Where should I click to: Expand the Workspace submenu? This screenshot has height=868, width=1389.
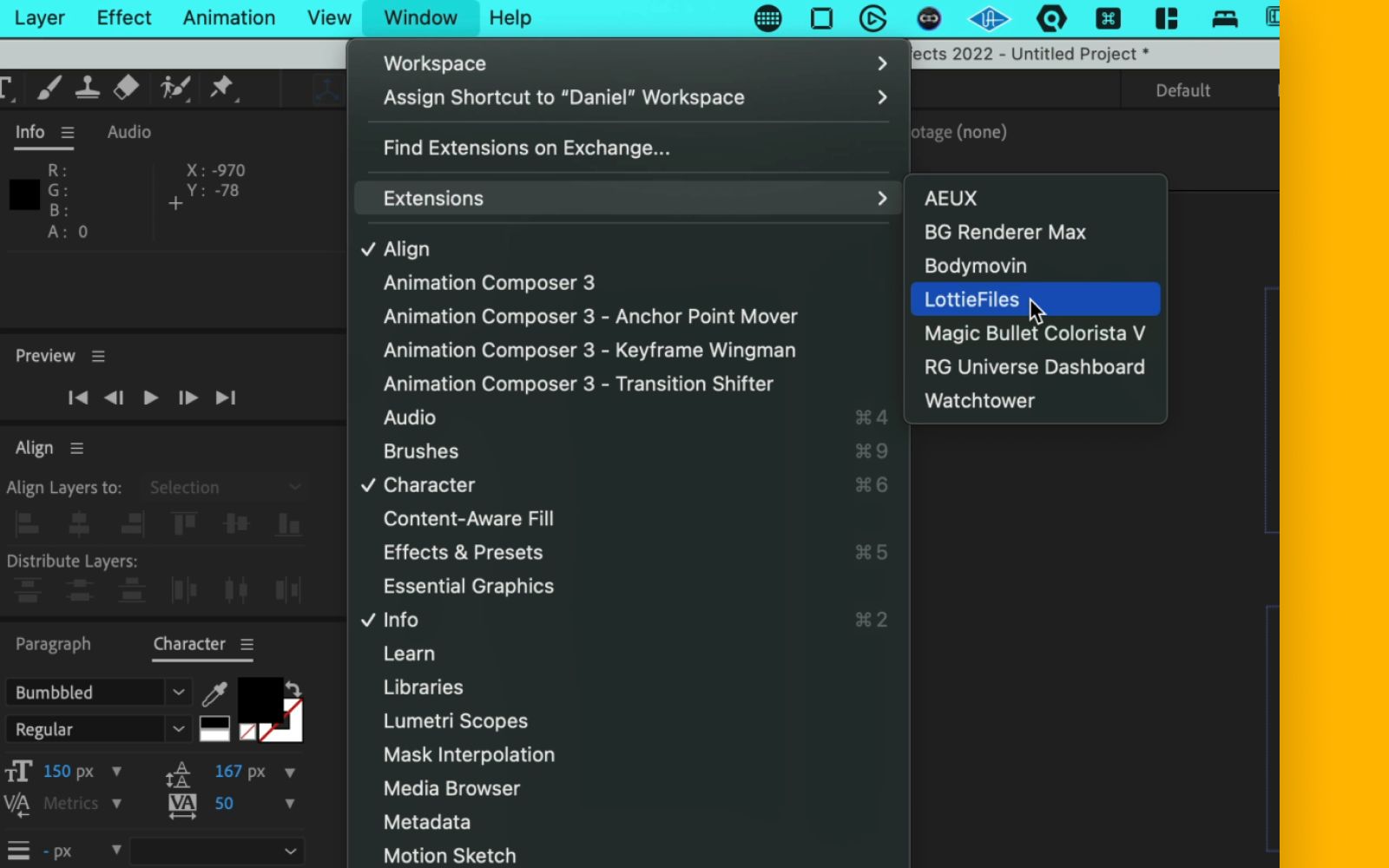point(627,63)
